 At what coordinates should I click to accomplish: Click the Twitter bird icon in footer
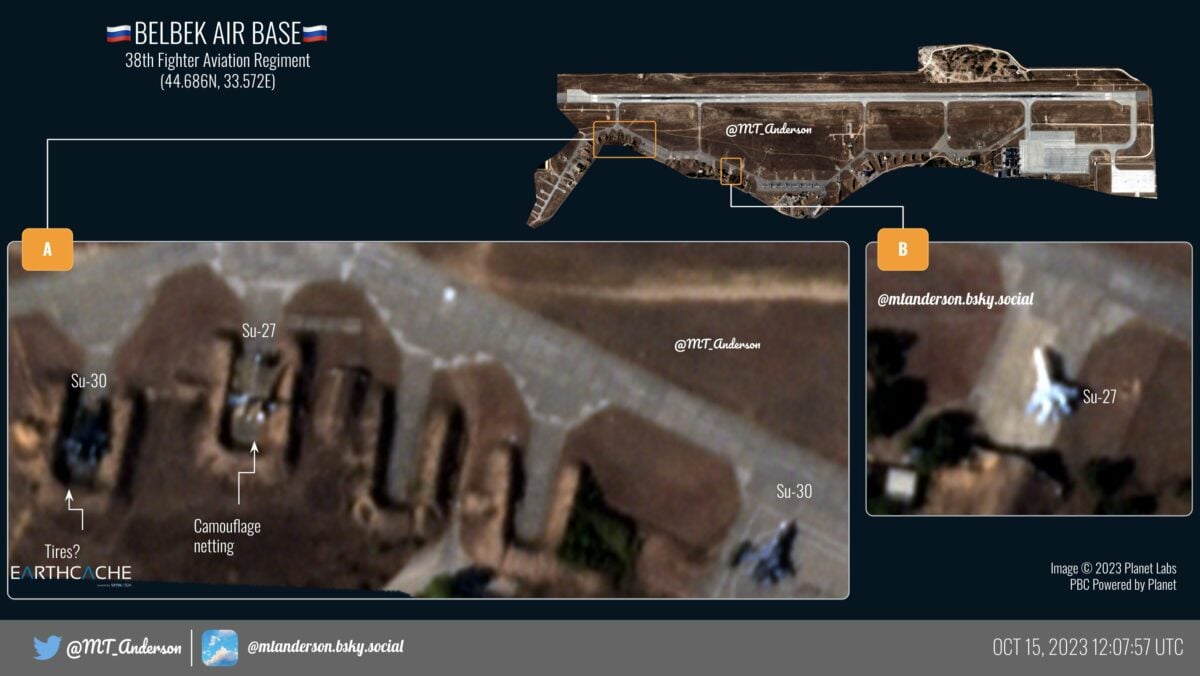click(x=47, y=647)
